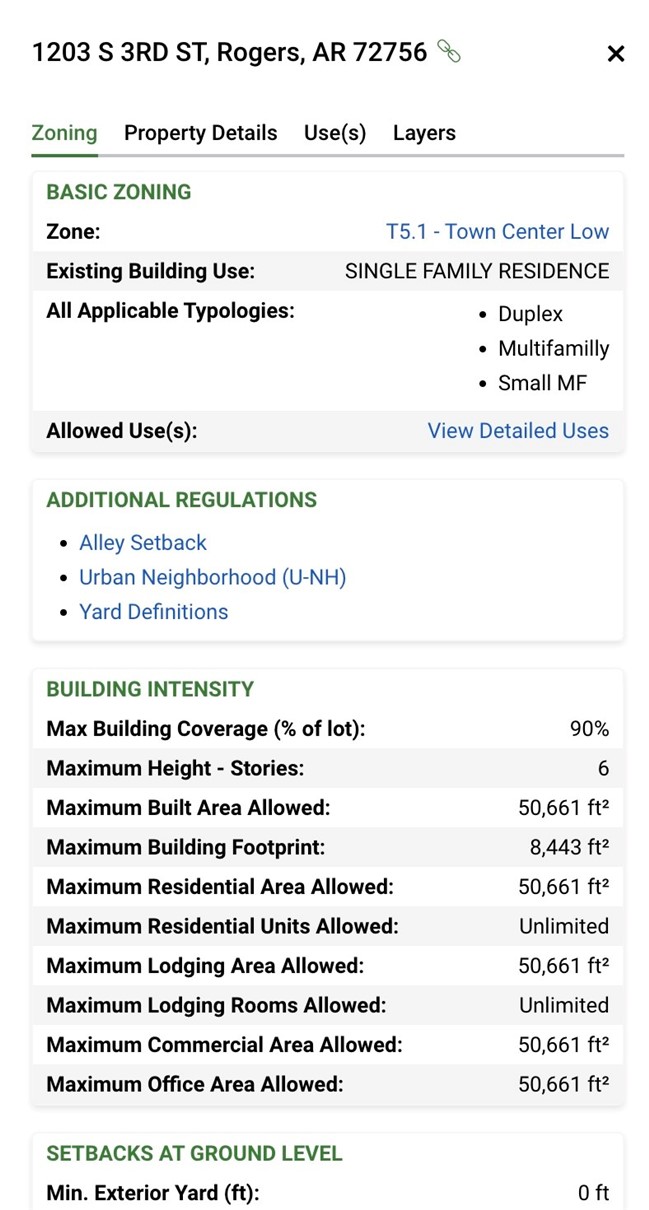Viewport: 649px width, 1210px height.
Task: Select the Duplex typology entry
Action: click(529, 313)
